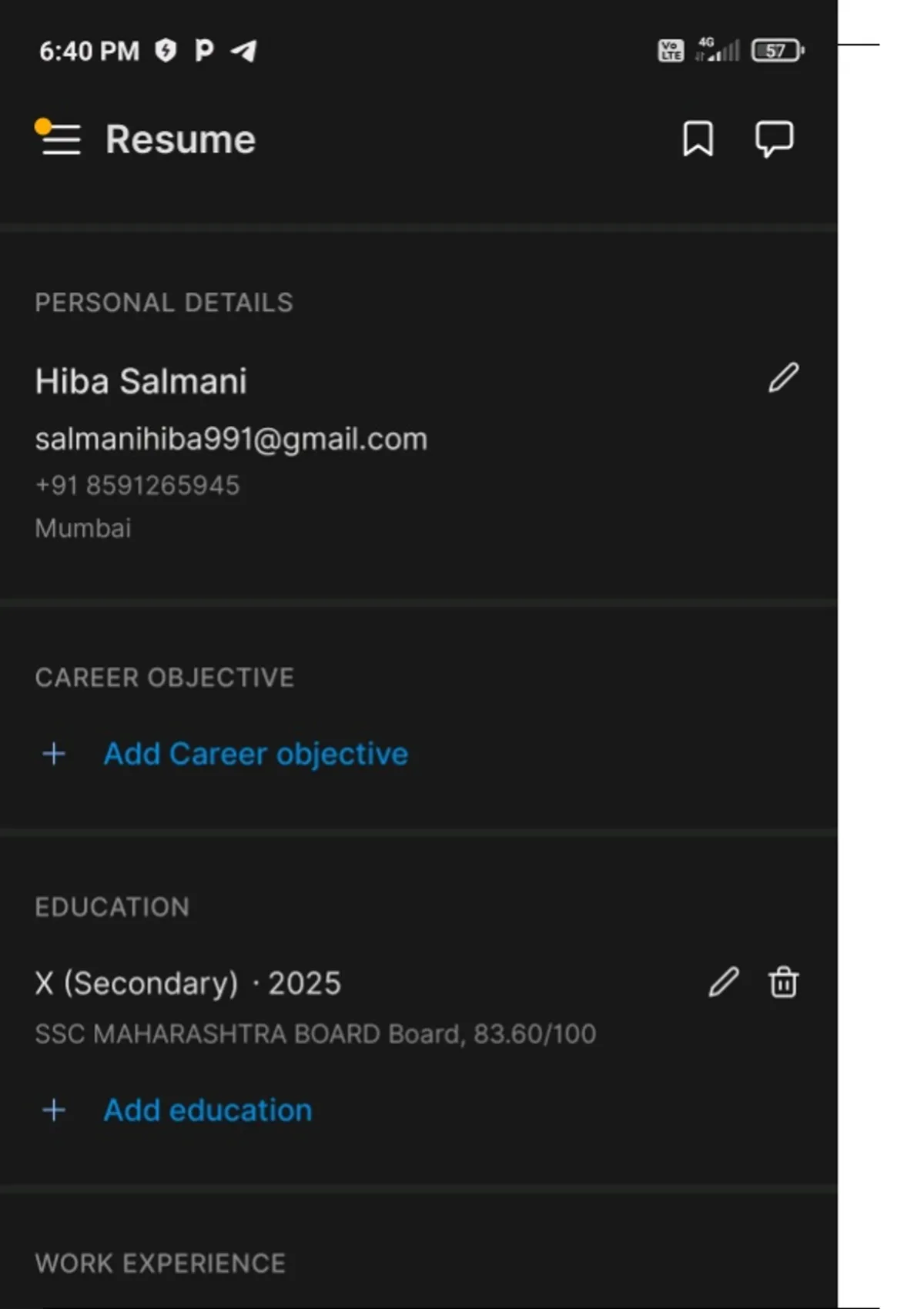Open the chat messages icon
This screenshot has width=924, height=1309.
click(773, 139)
